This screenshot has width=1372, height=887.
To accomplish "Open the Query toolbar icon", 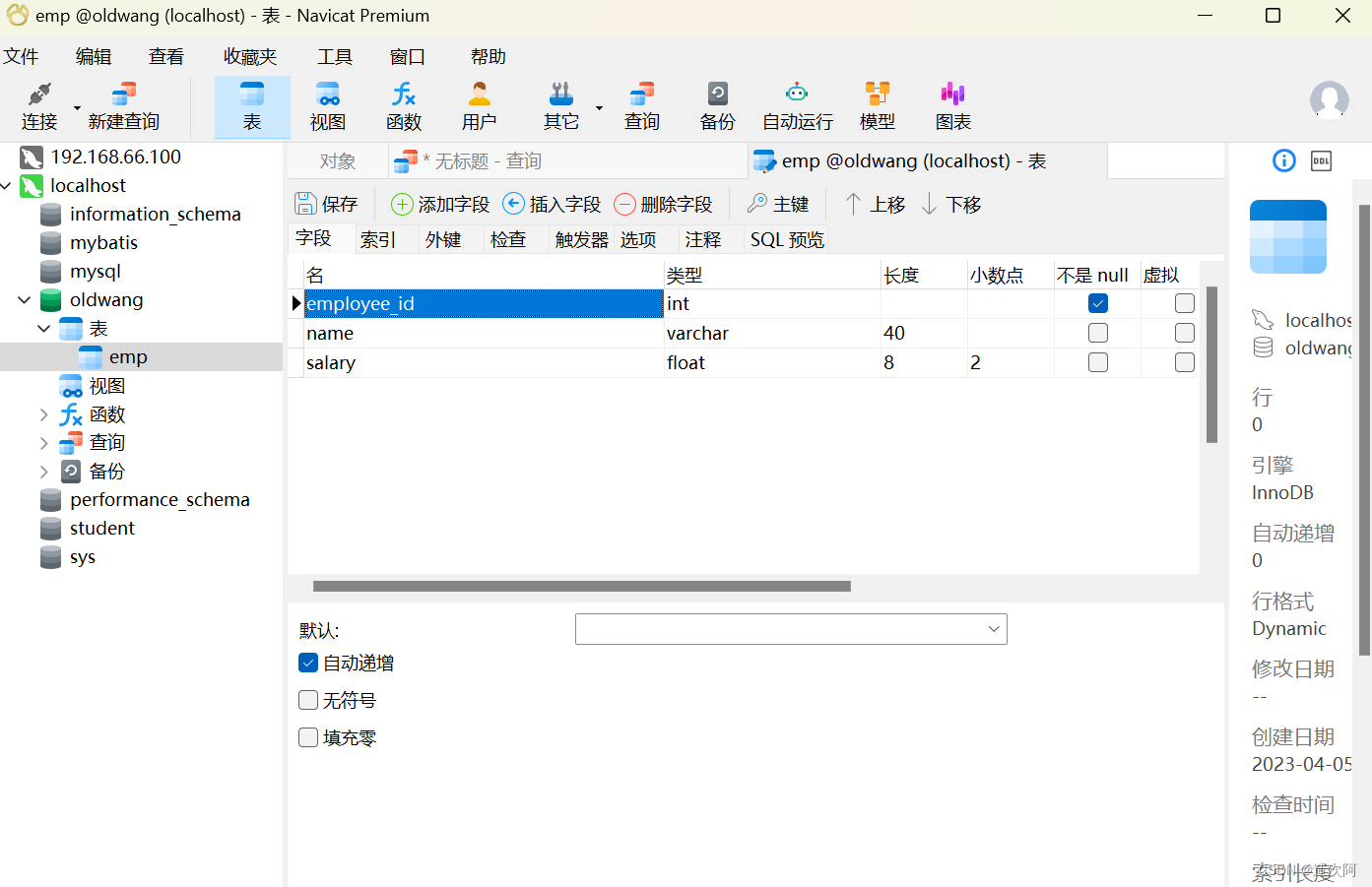I will tap(642, 106).
